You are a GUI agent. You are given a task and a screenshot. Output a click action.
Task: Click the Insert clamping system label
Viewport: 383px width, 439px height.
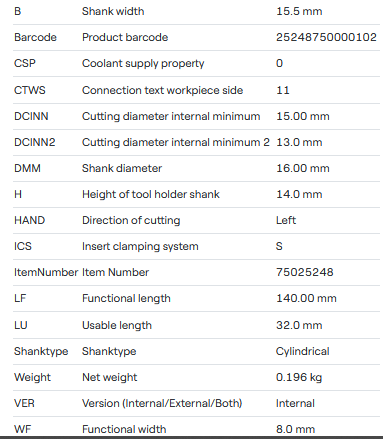(140, 246)
